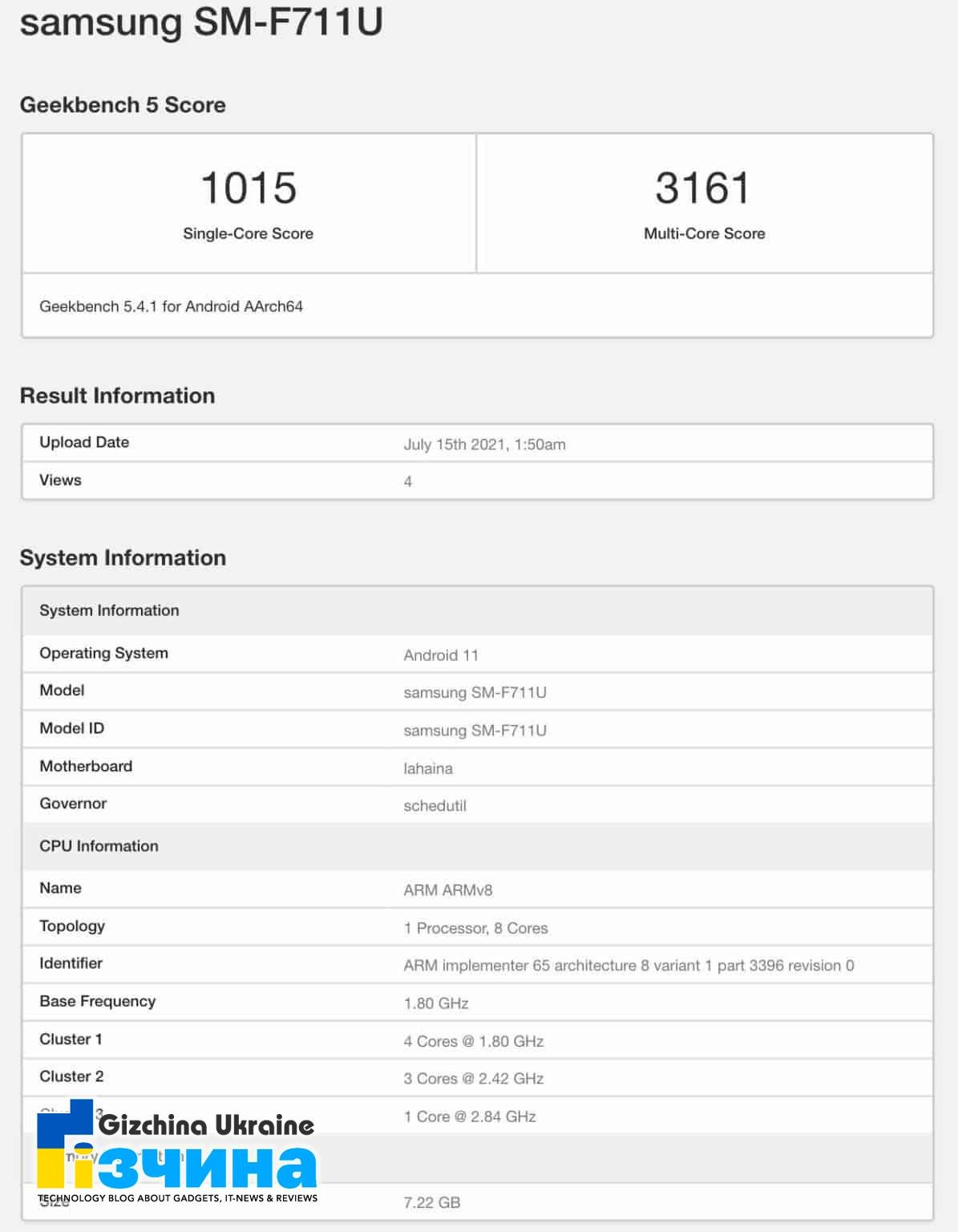Open the Multi-Core Score panel
The width and height of the screenshot is (958, 1232).
click(x=703, y=201)
